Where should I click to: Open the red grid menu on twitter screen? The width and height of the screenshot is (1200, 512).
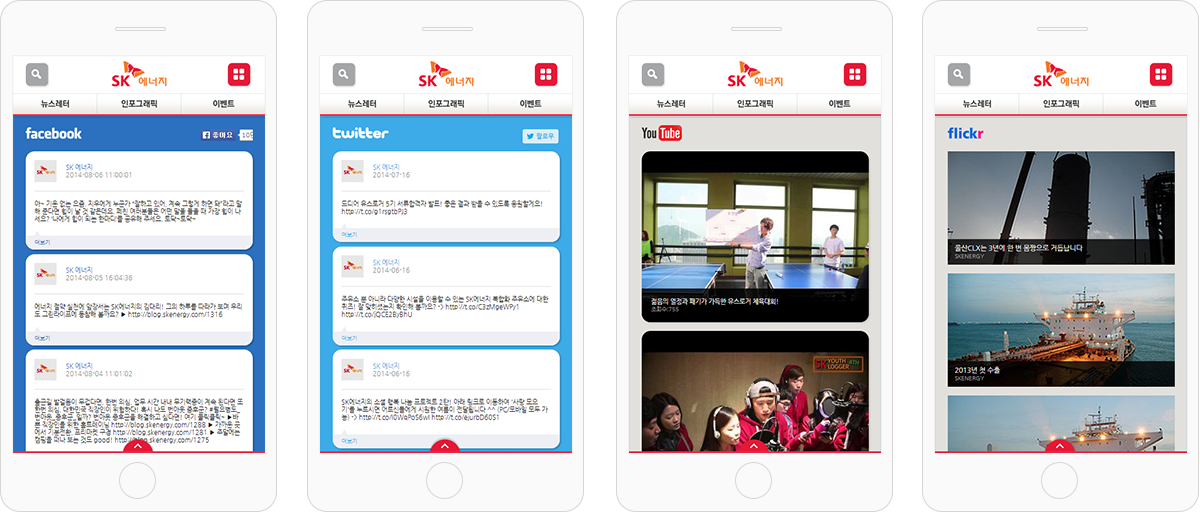click(545, 74)
